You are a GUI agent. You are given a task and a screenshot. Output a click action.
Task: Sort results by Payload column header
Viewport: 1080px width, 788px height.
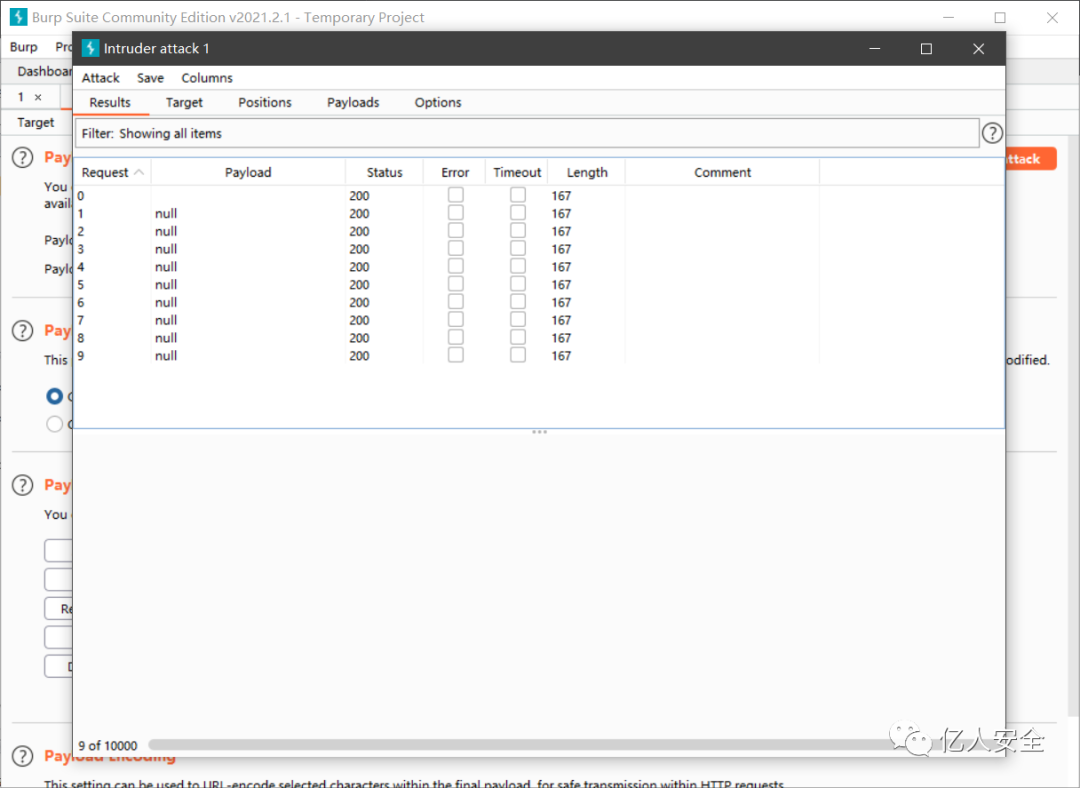point(248,172)
